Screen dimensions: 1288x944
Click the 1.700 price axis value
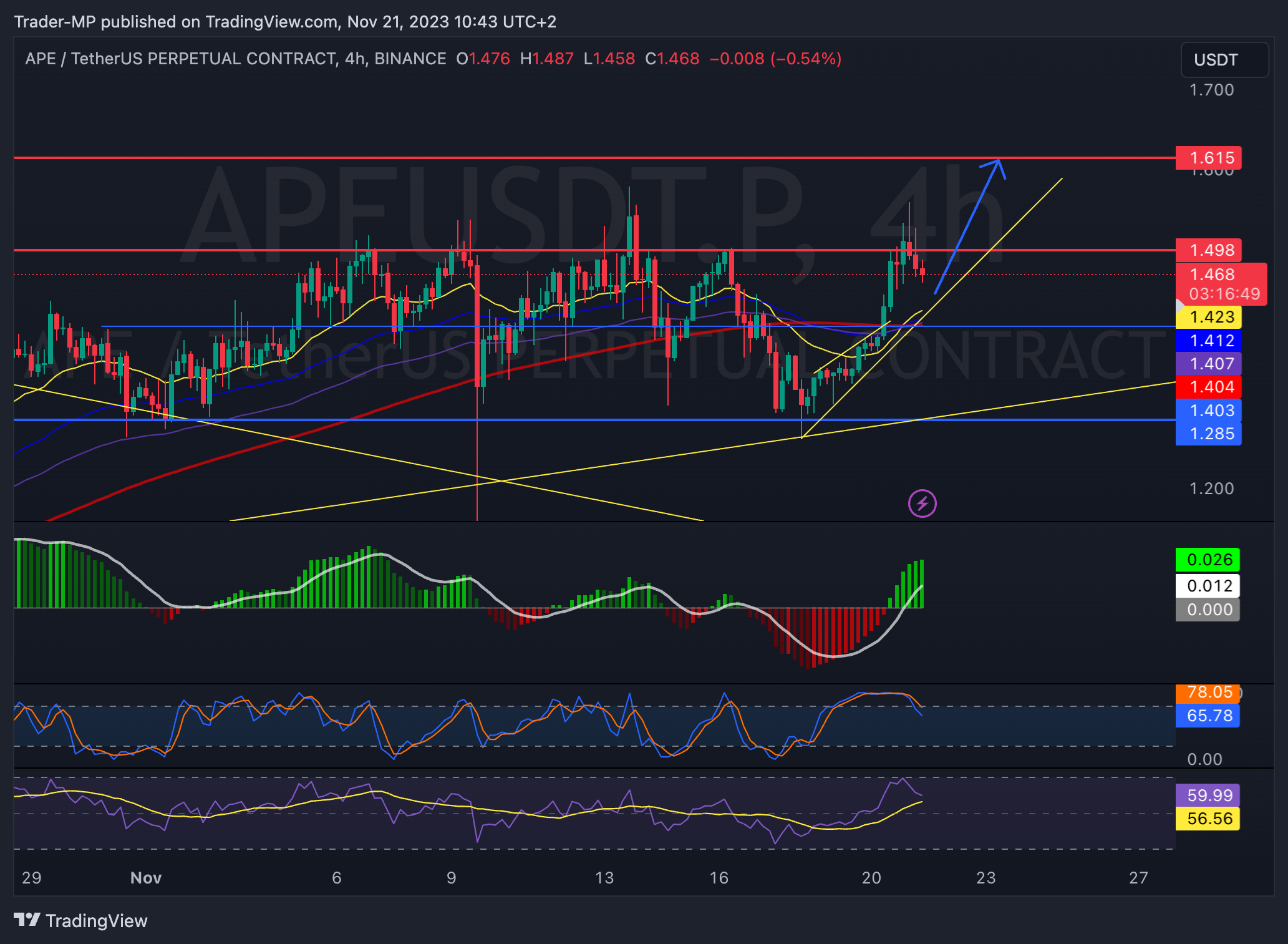pos(1211,90)
